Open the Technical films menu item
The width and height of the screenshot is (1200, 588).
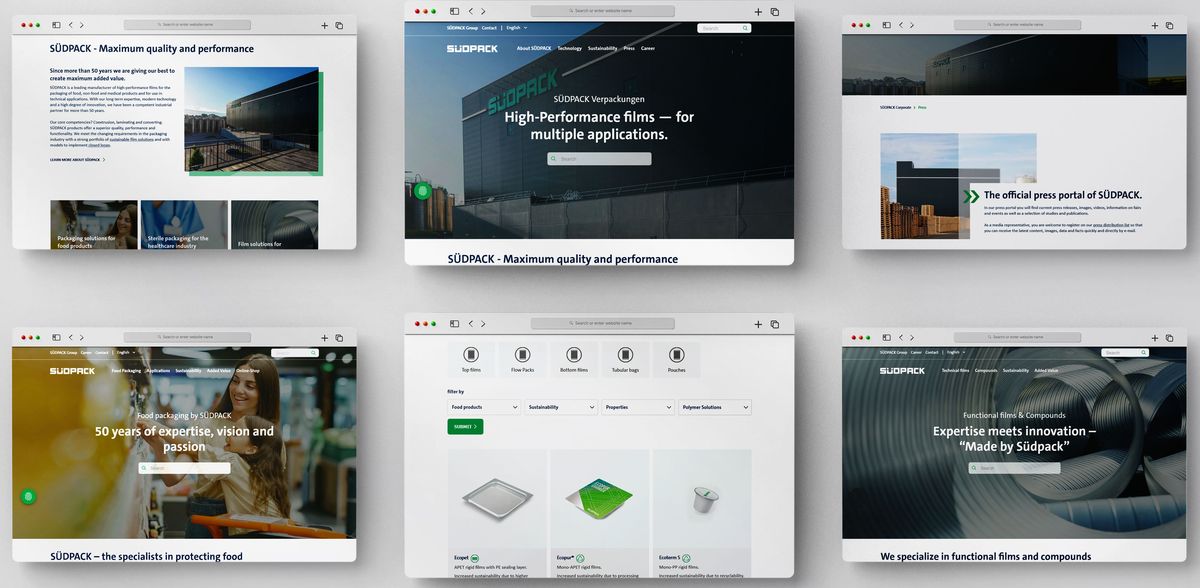[958, 370]
